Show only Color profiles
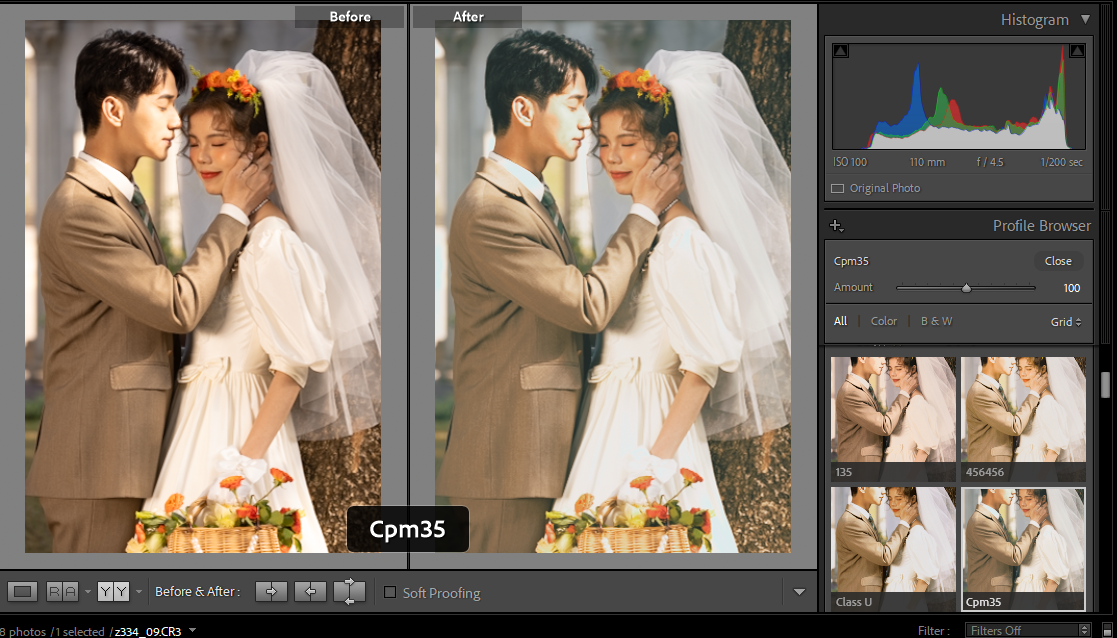1117x638 pixels. point(884,321)
